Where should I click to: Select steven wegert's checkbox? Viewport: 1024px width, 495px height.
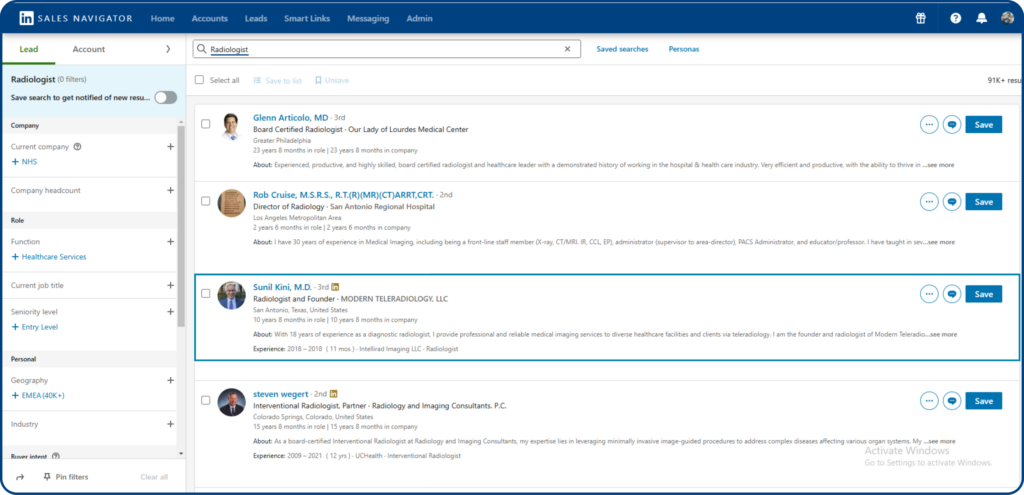pos(206,400)
